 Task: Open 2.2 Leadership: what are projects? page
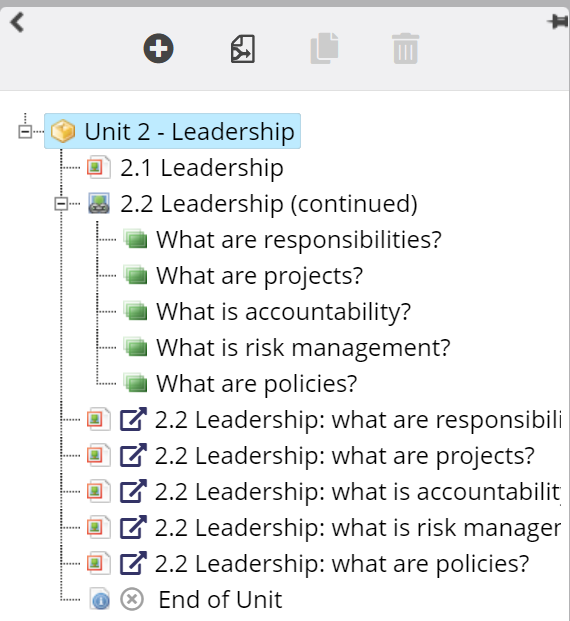coord(345,456)
